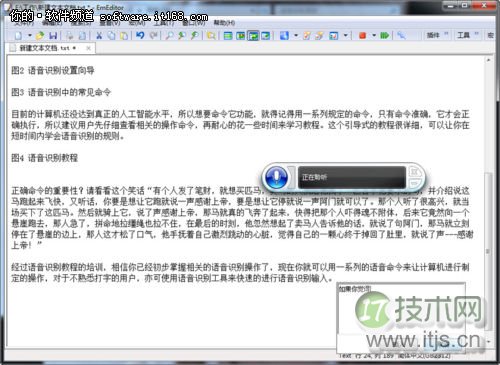
Task: Open properties for current configuration icon
Action: pyautogui.click(x=307, y=35)
